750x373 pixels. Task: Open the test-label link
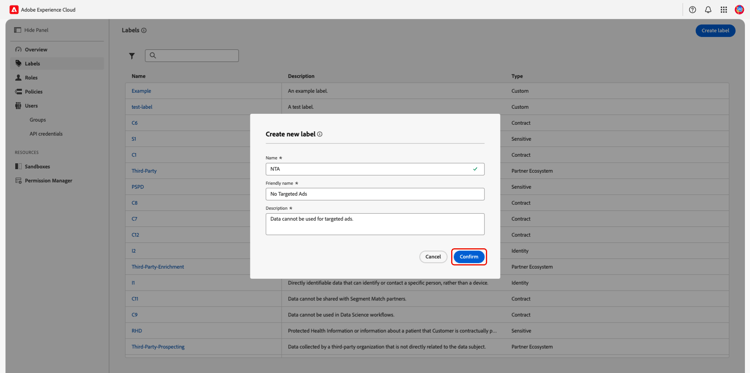pos(142,107)
